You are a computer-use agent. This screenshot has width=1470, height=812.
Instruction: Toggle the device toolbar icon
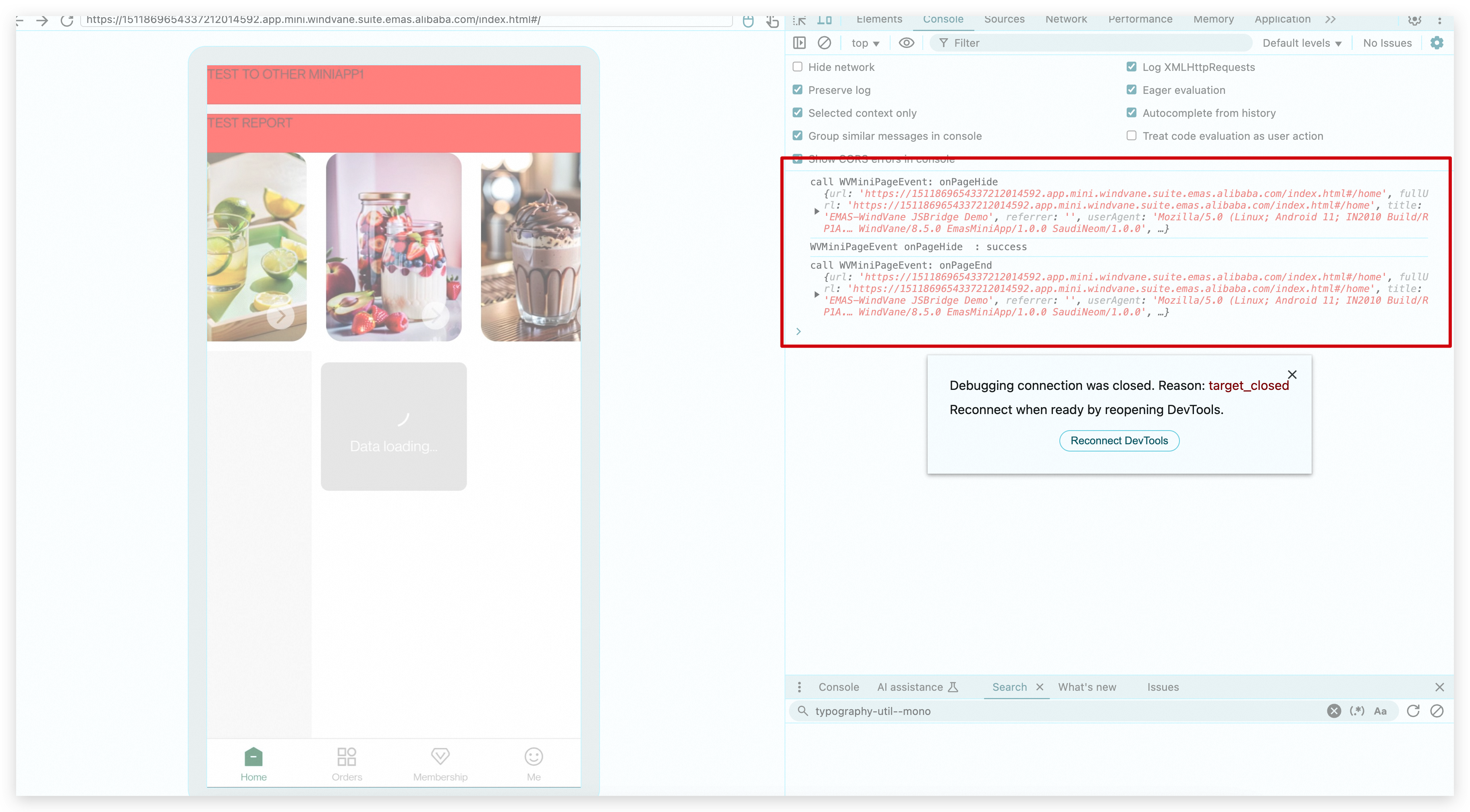point(824,20)
